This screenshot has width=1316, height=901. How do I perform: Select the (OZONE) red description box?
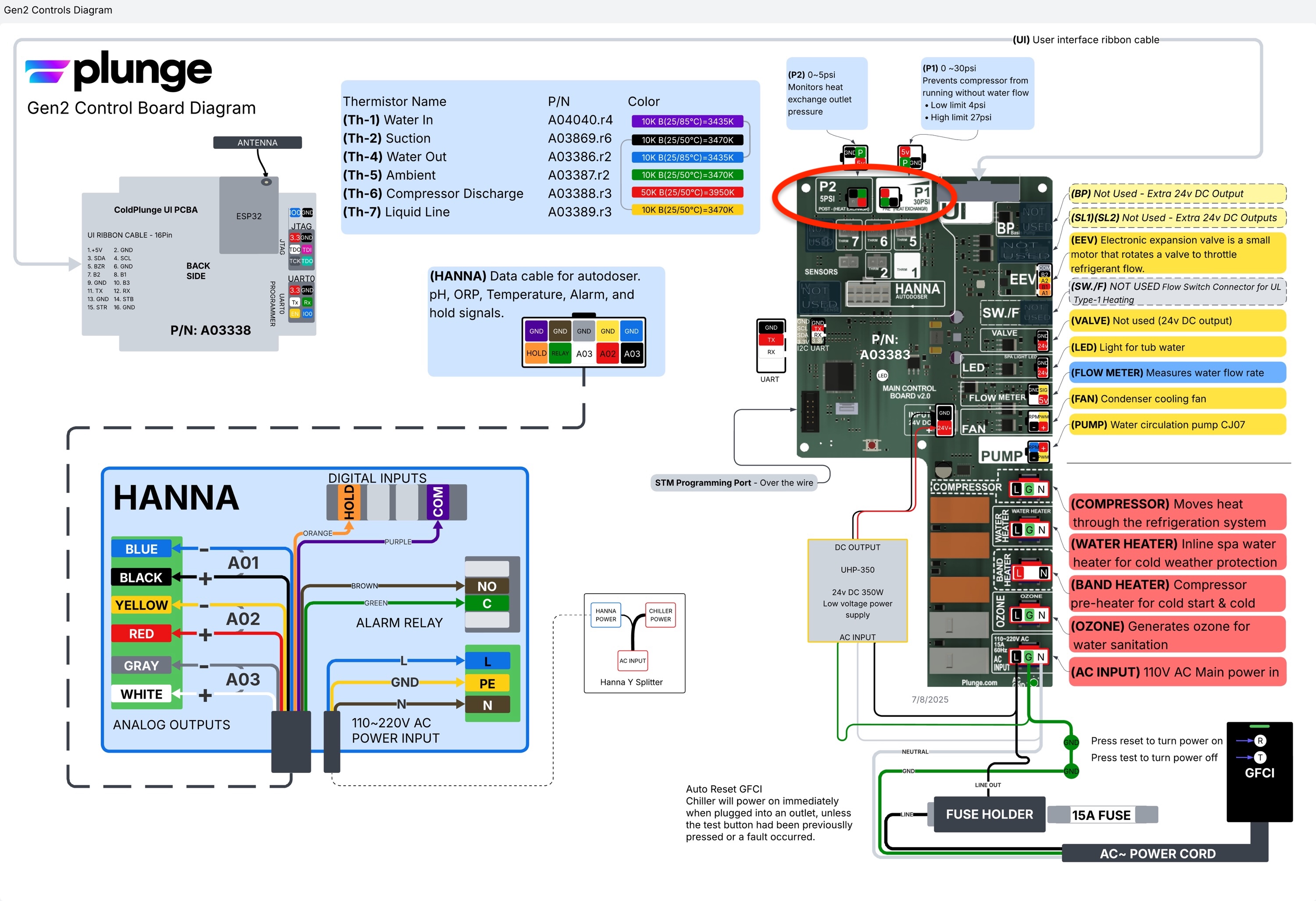point(1177,635)
